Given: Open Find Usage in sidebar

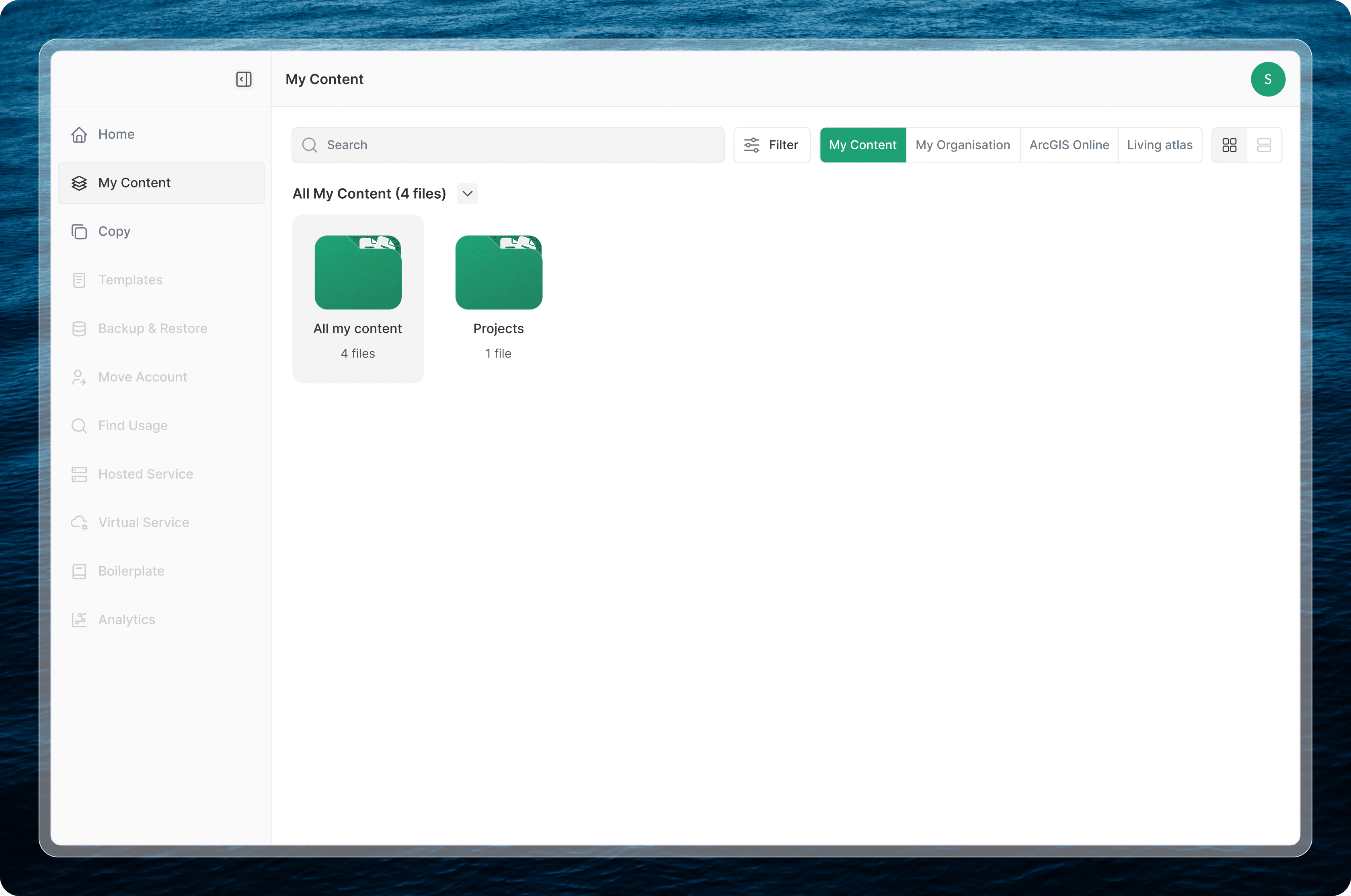Looking at the screenshot, I should pyautogui.click(x=133, y=426).
